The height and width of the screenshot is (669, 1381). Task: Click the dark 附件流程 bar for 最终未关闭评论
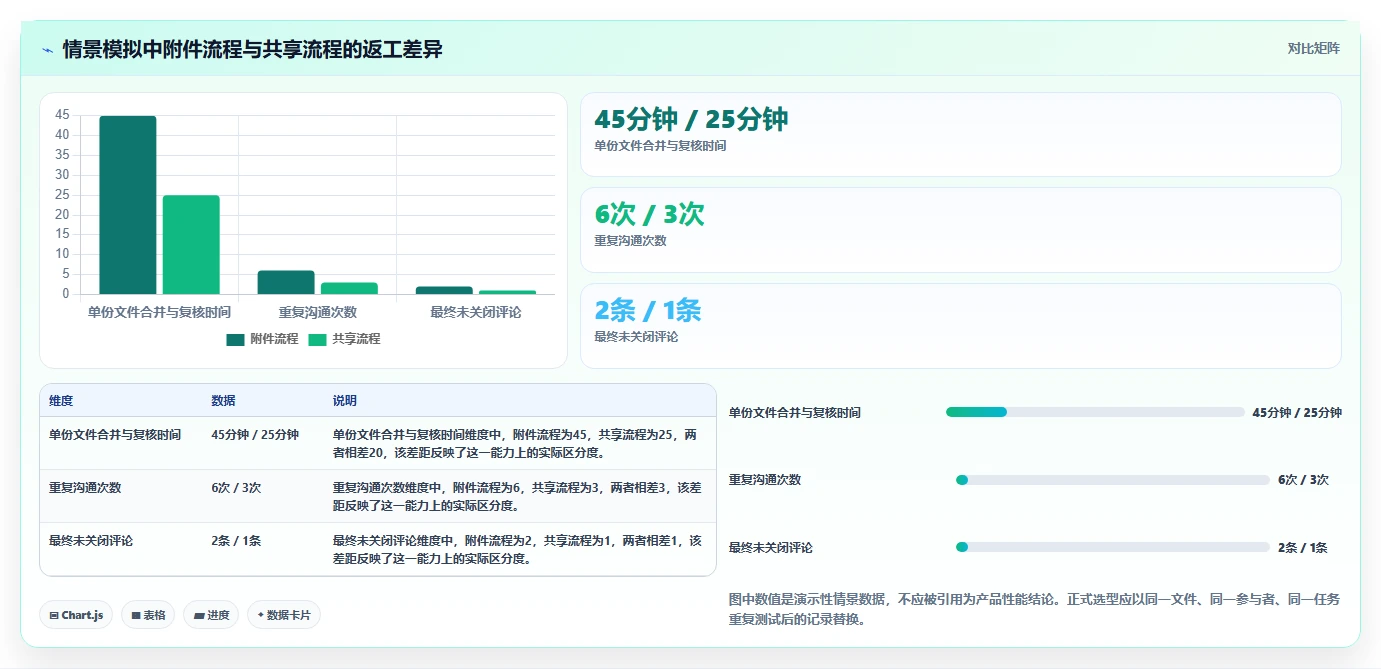pyautogui.click(x=444, y=290)
